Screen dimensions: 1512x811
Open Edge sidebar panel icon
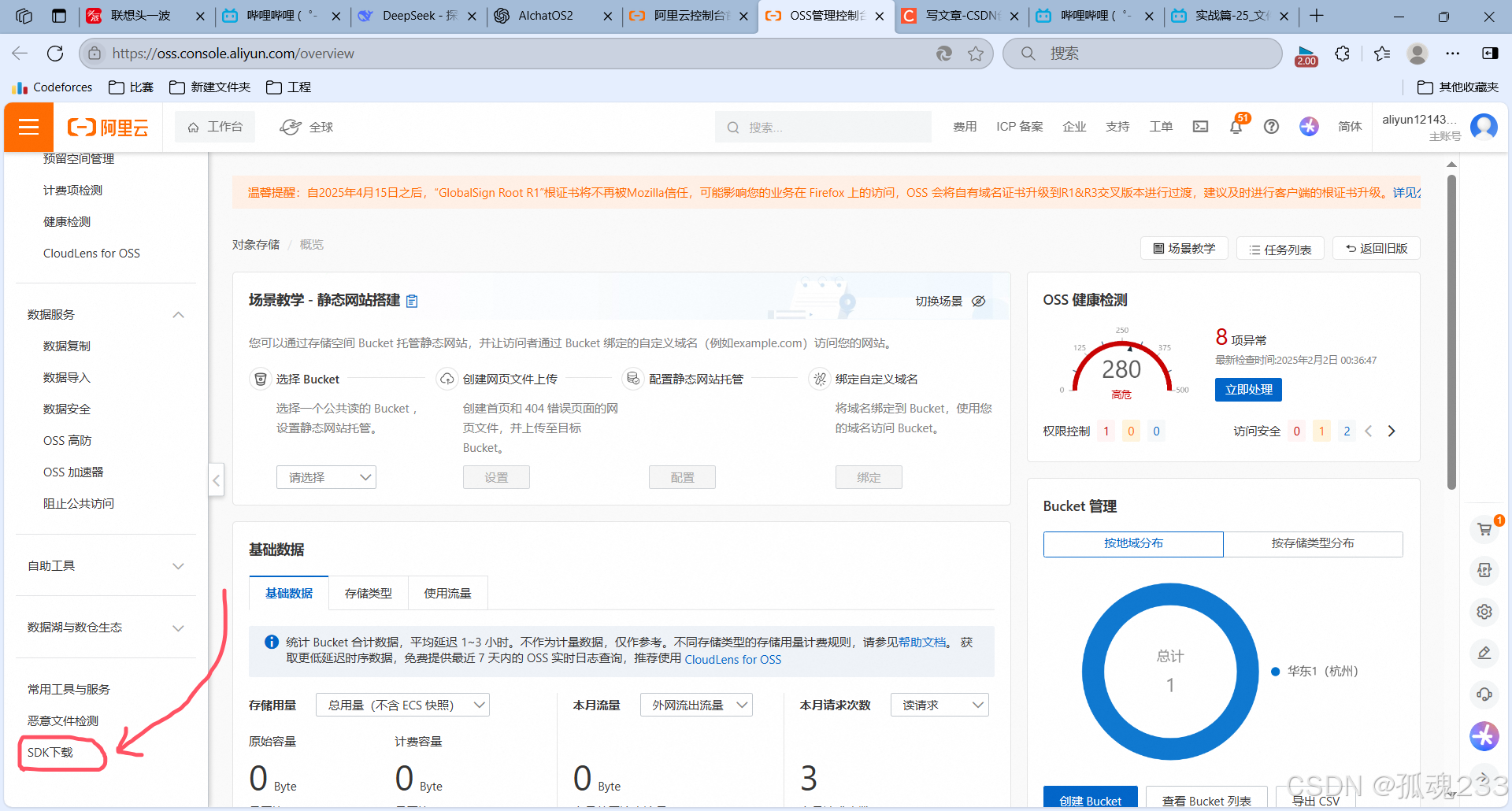click(x=1490, y=54)
